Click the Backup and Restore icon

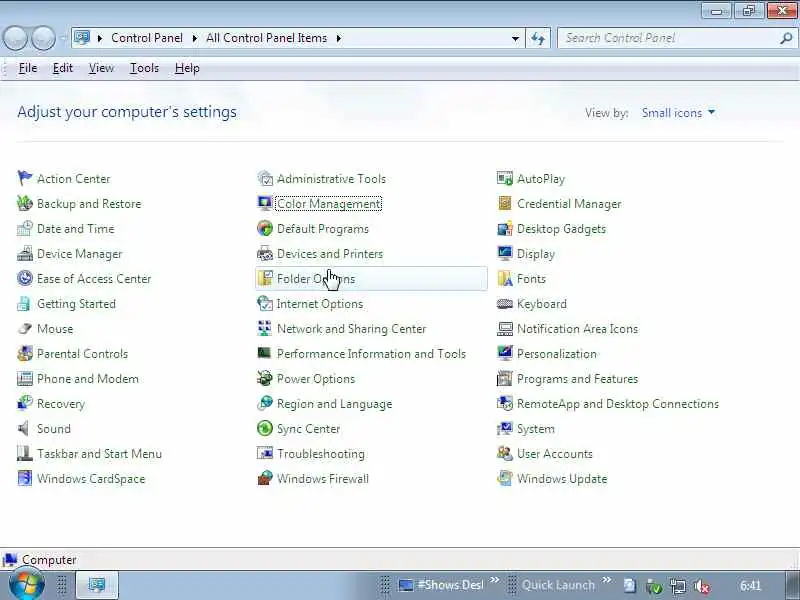(x=24, y=203)
